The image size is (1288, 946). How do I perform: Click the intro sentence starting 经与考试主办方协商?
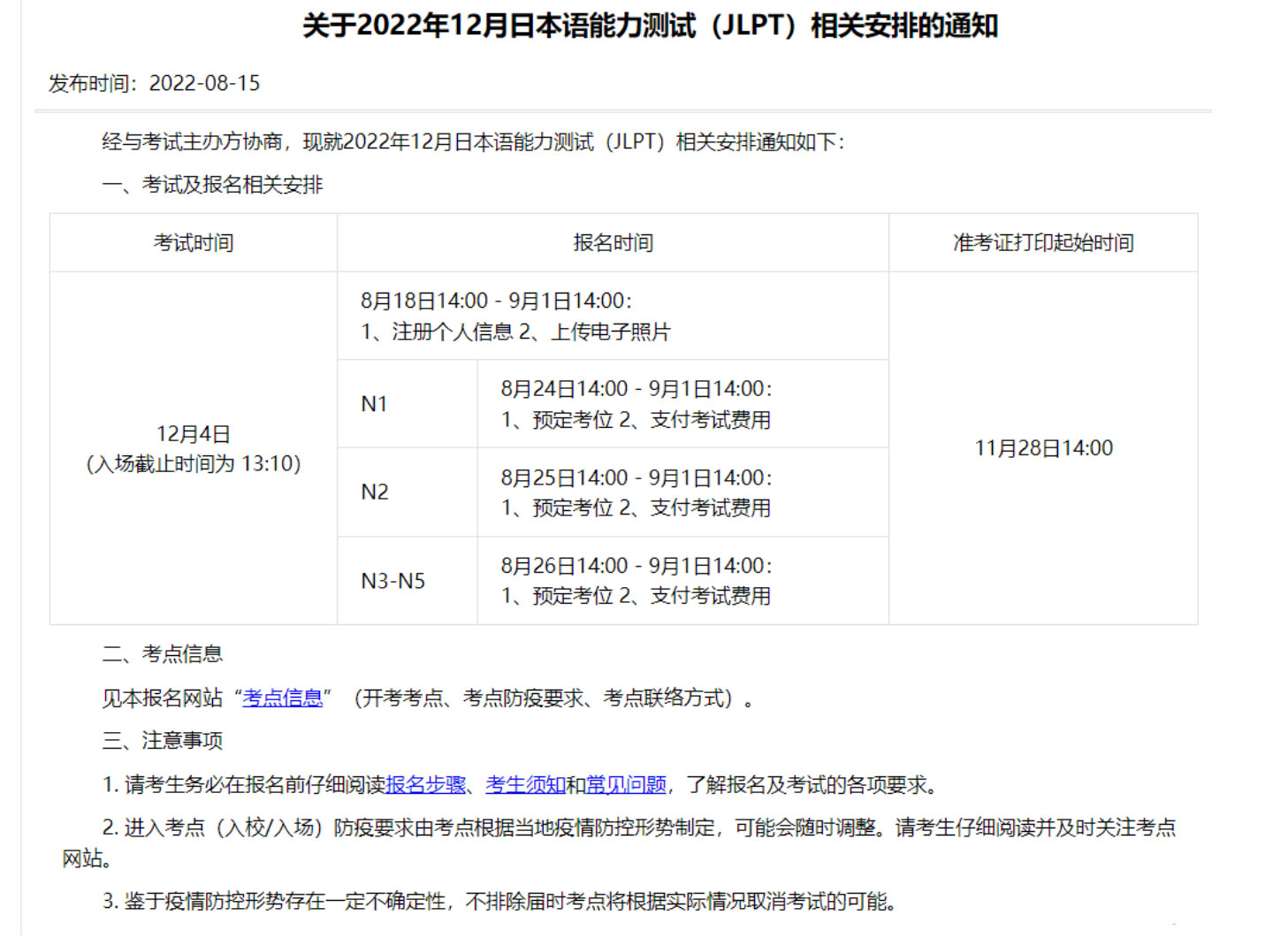[474, 142]
